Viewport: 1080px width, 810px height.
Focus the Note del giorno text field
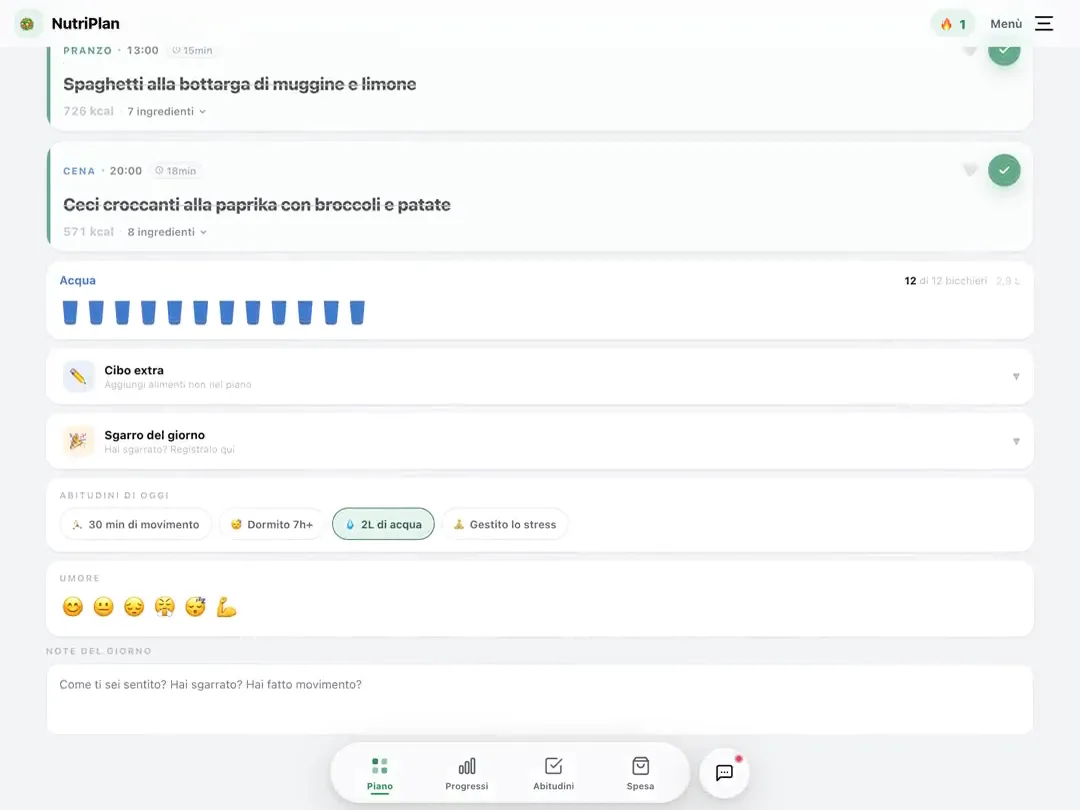pyautogui.click(x=540, y=699)
